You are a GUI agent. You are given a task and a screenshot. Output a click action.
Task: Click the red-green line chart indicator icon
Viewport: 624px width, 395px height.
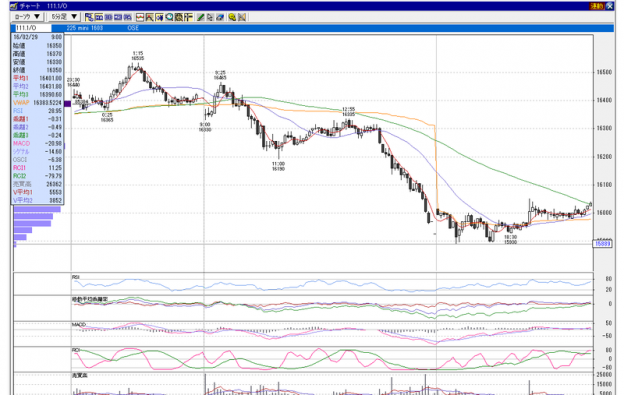pyautogui.click(x=140, y=17)
